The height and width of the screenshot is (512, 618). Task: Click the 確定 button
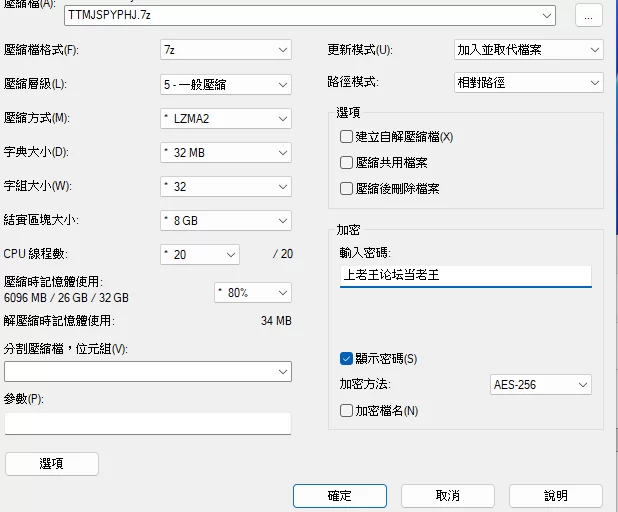[x=339, y=495]
